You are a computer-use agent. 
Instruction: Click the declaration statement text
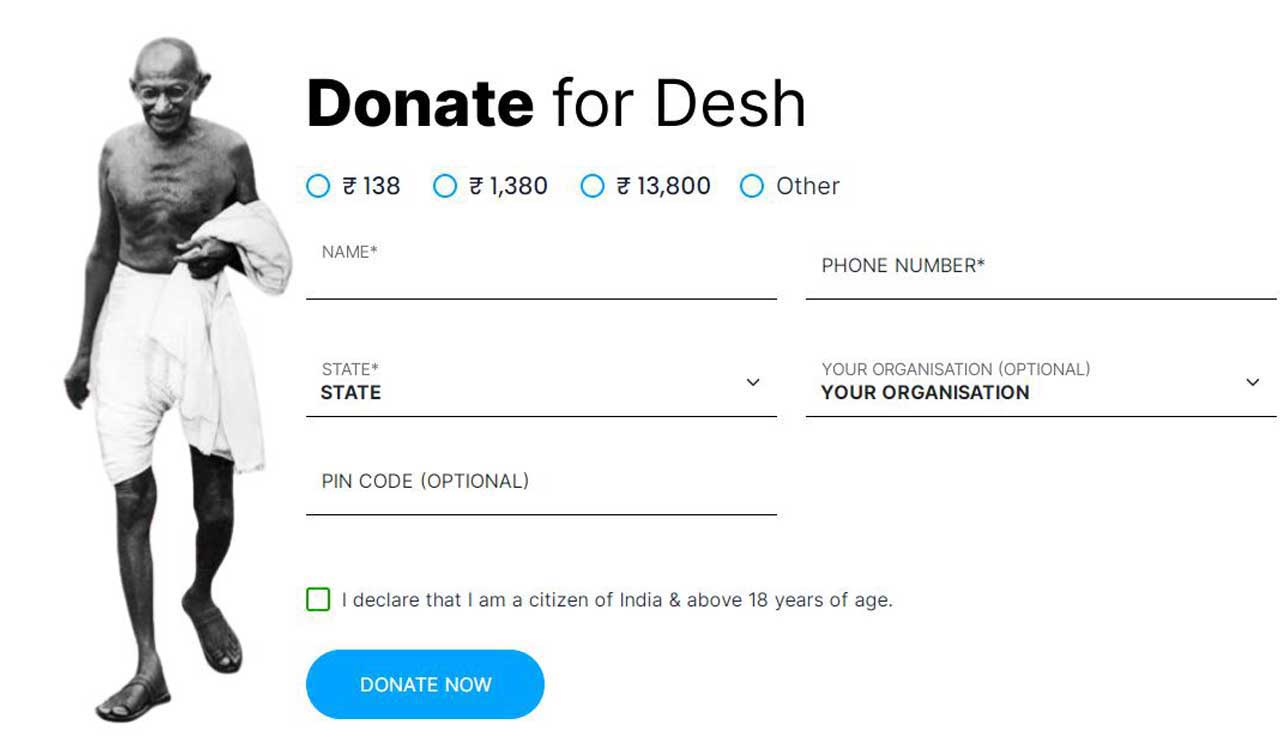615,600
